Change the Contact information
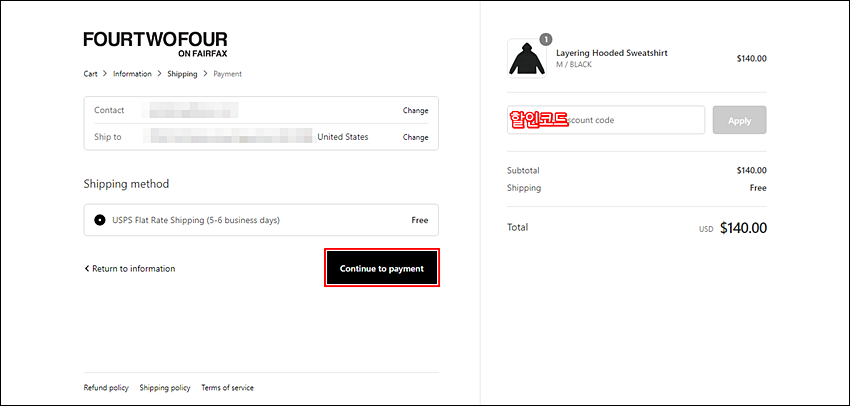This screenshot has height=406, width=850. [415, 110]
